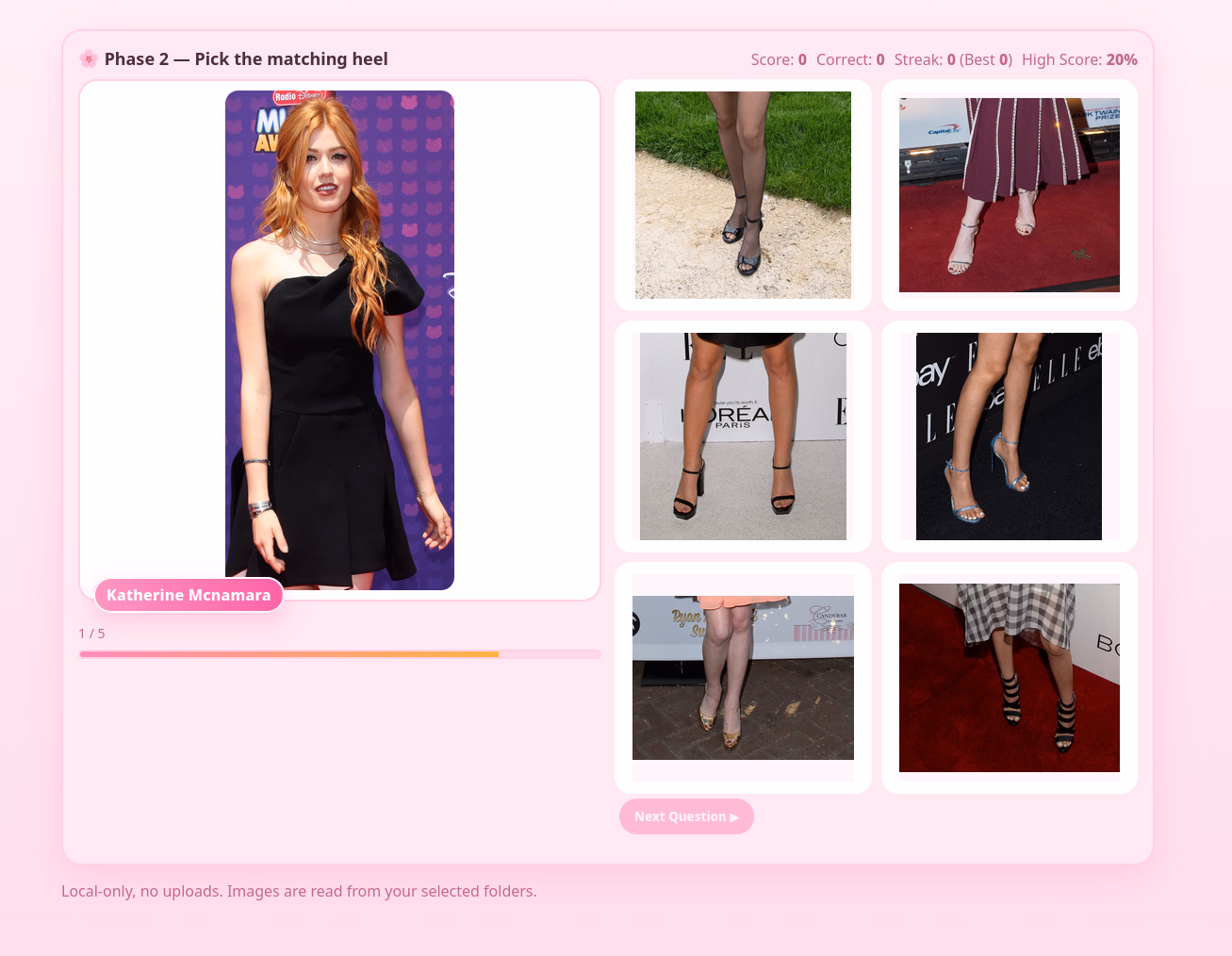Click the large red carpet portrait photo
Image resolution: width=1232 pixels, height=956 pixels.
(x=339, y=339)
